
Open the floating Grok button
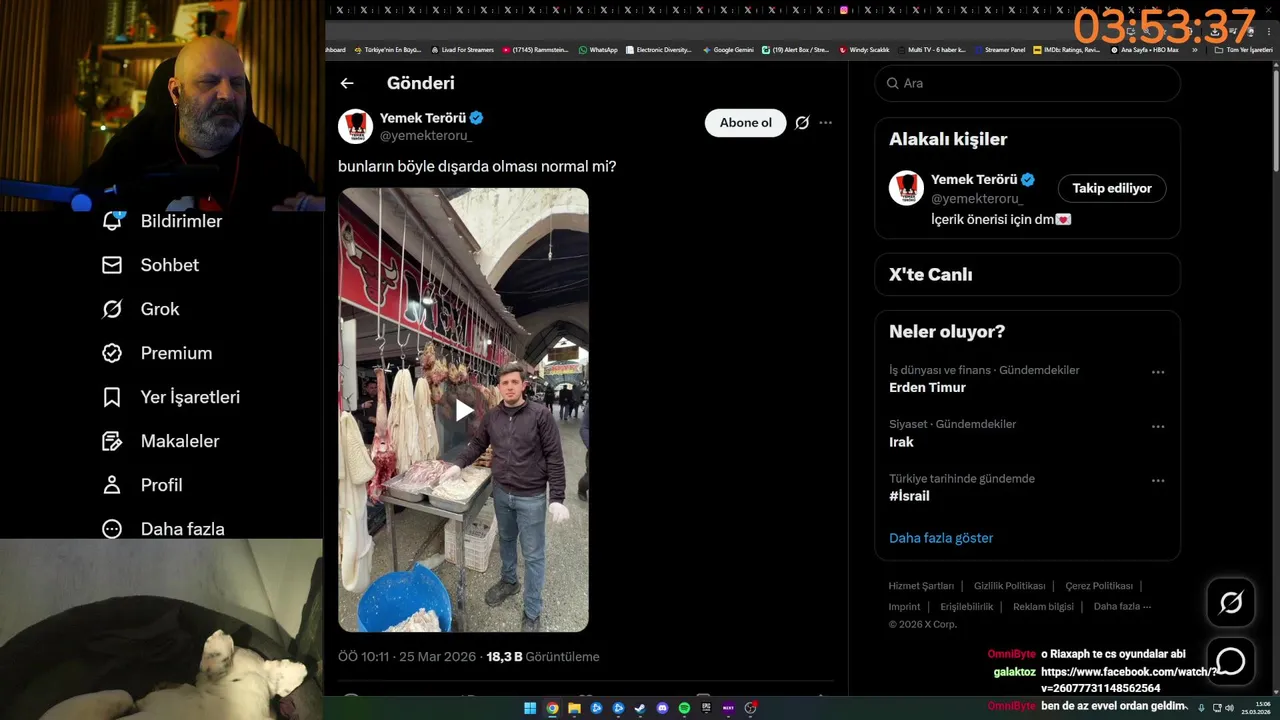click(1230, 602)
